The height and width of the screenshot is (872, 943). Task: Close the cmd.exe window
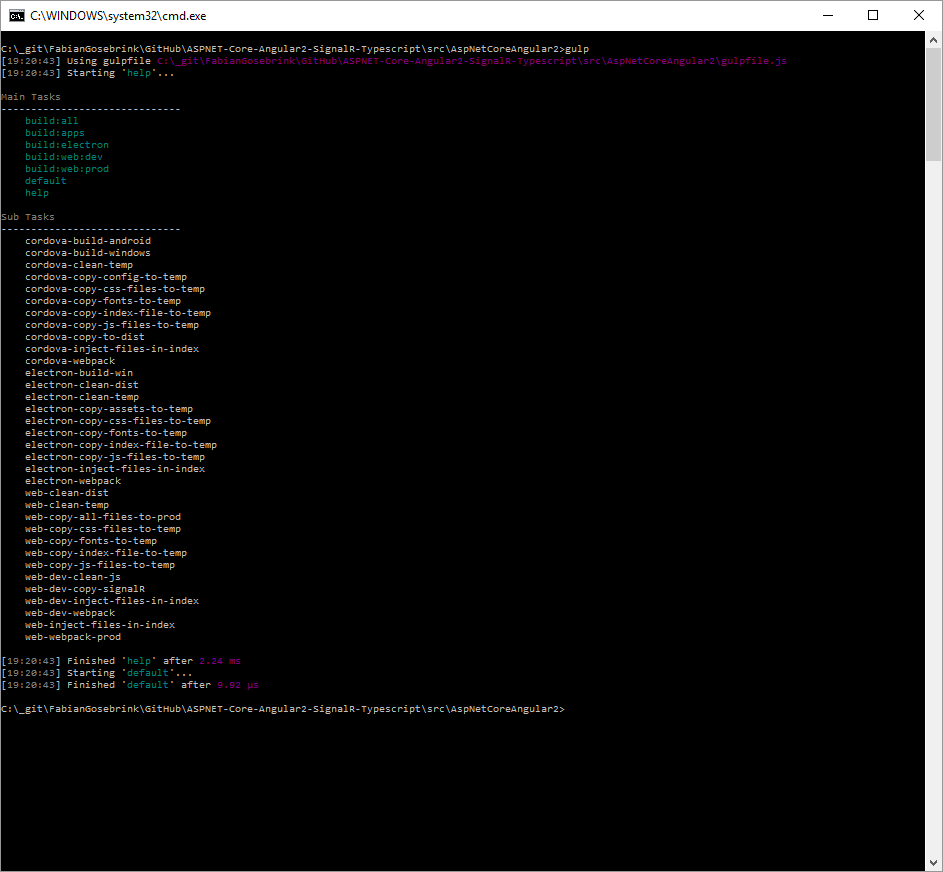[918, 16]
